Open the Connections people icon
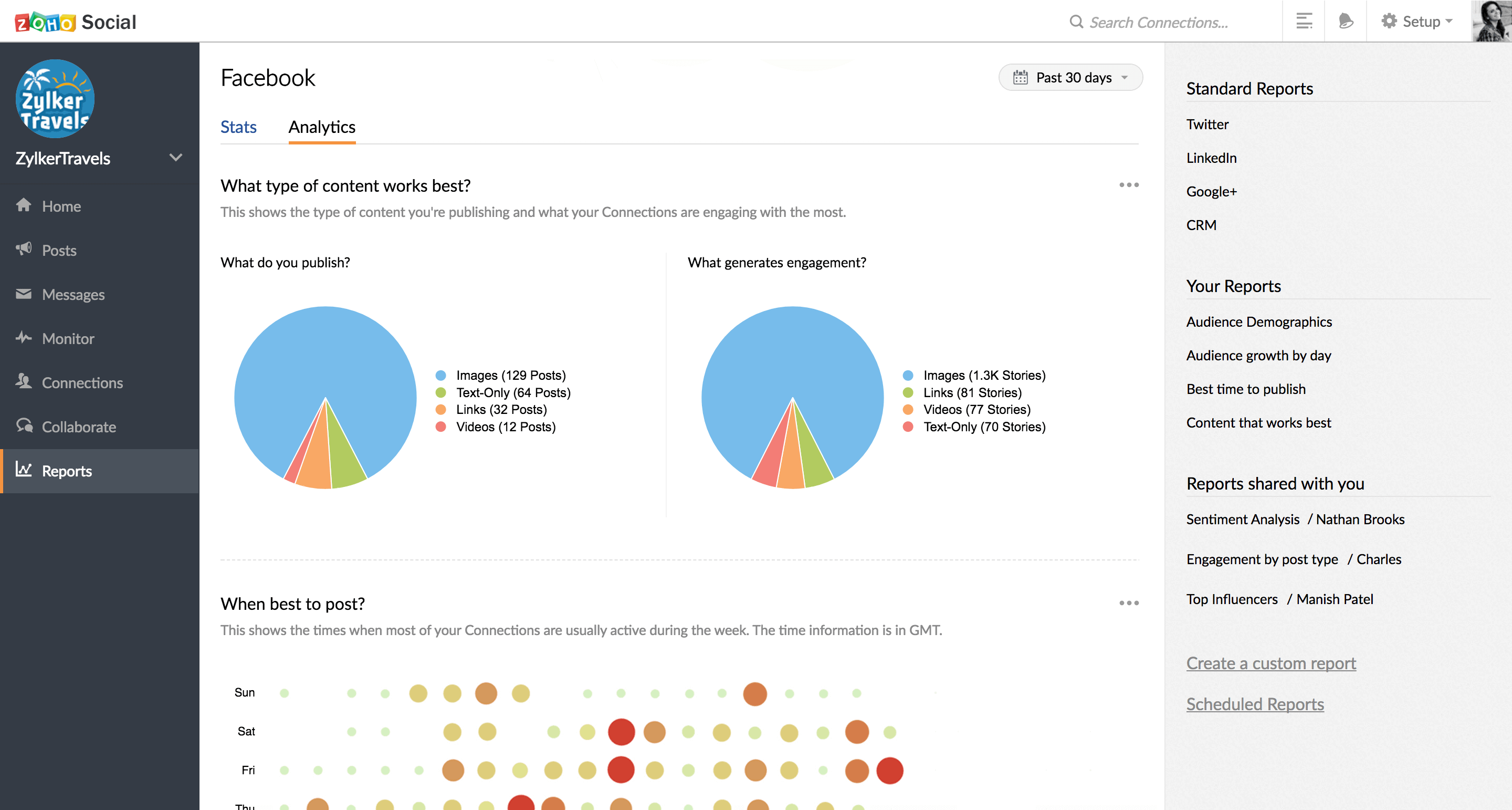1512x810 pixels. 24,381
